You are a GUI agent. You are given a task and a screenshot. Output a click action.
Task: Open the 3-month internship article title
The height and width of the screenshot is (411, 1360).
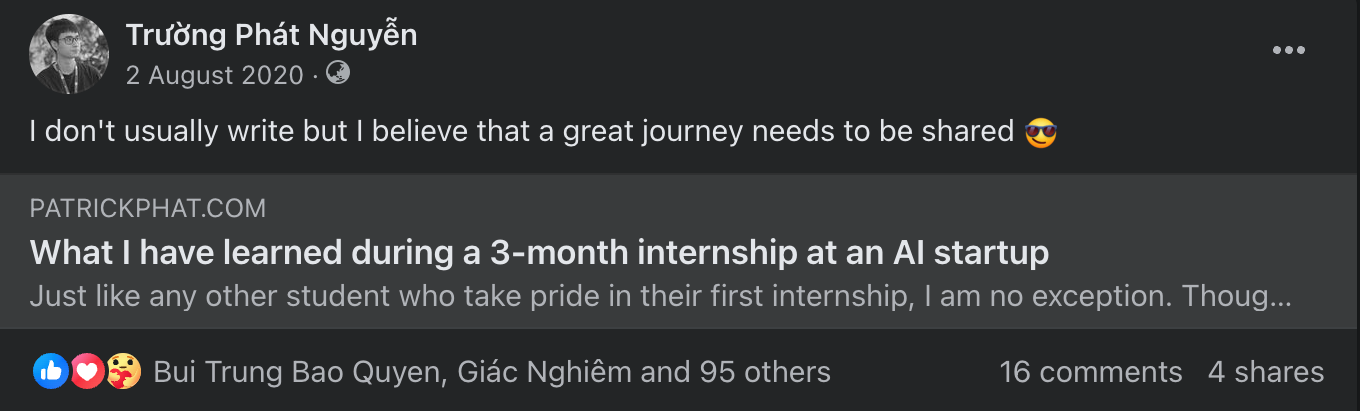tap(539, 252)
